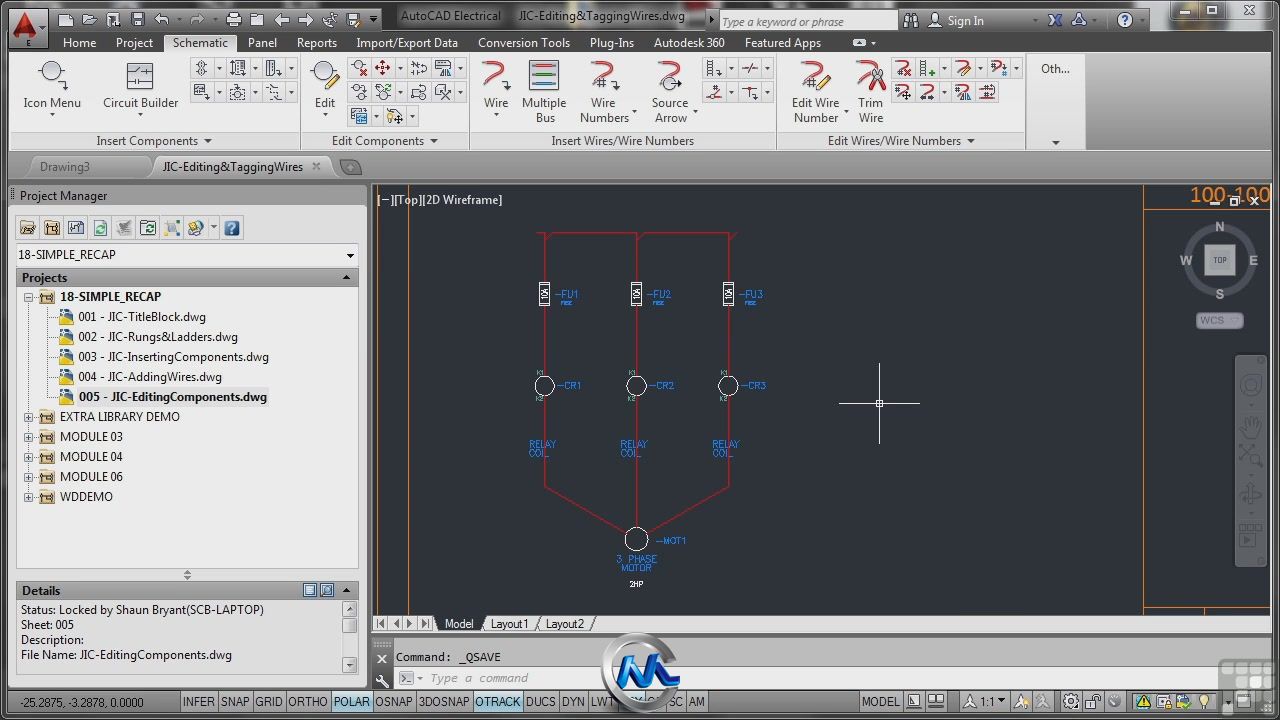Open the Help question mark icon
The height and width of the screenshot is (720, 1280).
click(x=1125, y=20)
